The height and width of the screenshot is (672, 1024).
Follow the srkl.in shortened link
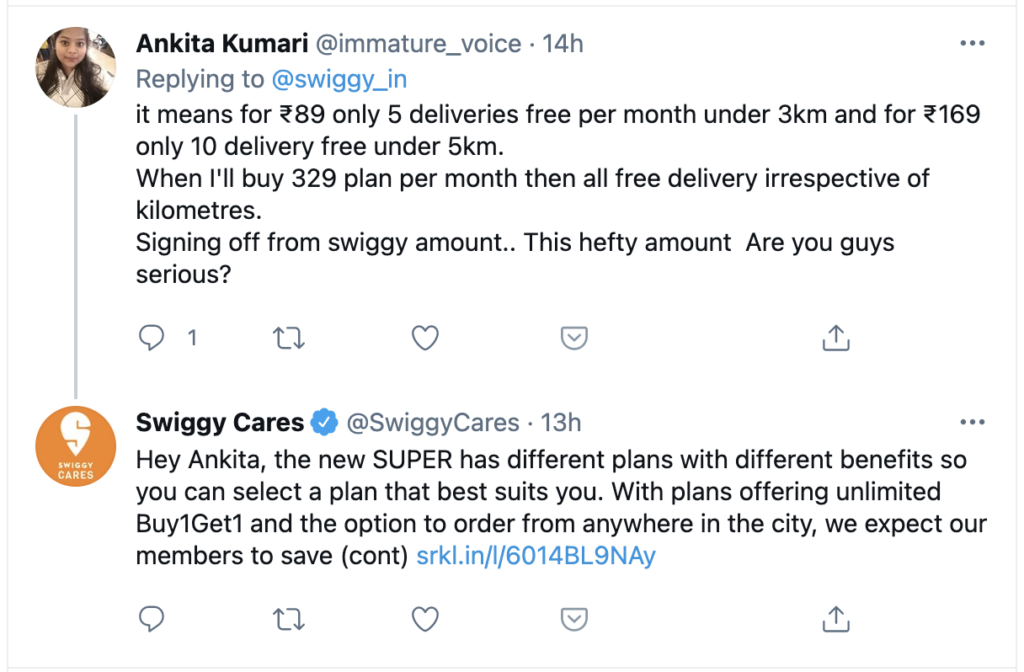[x=536, y=556]
